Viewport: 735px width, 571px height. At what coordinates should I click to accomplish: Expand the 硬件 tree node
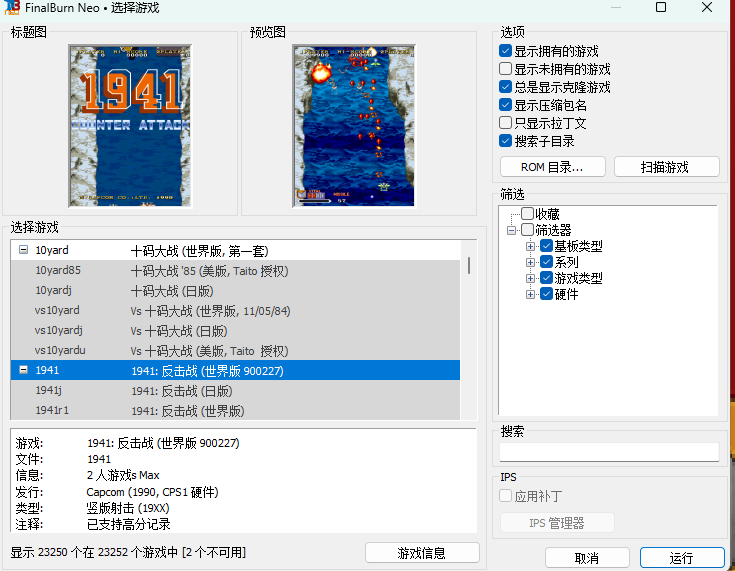click(x=530, y=294)
